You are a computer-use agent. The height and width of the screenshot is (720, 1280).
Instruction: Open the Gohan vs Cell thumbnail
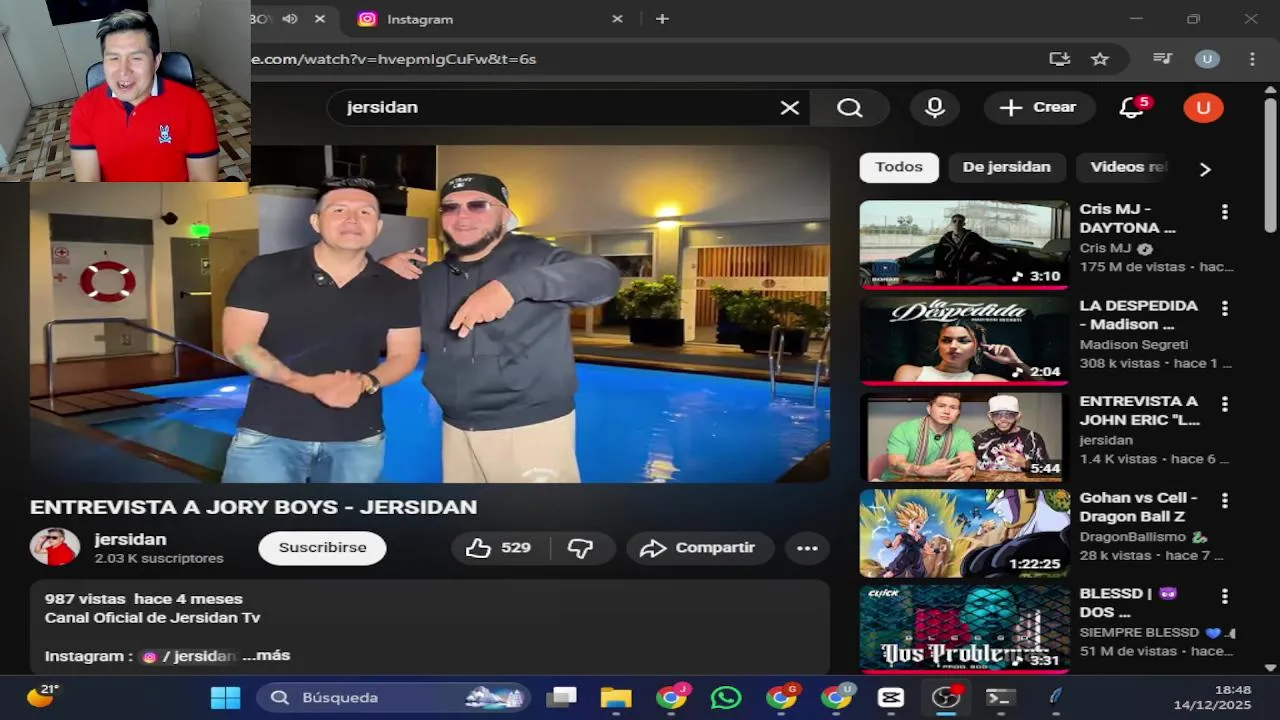[964, 532]
